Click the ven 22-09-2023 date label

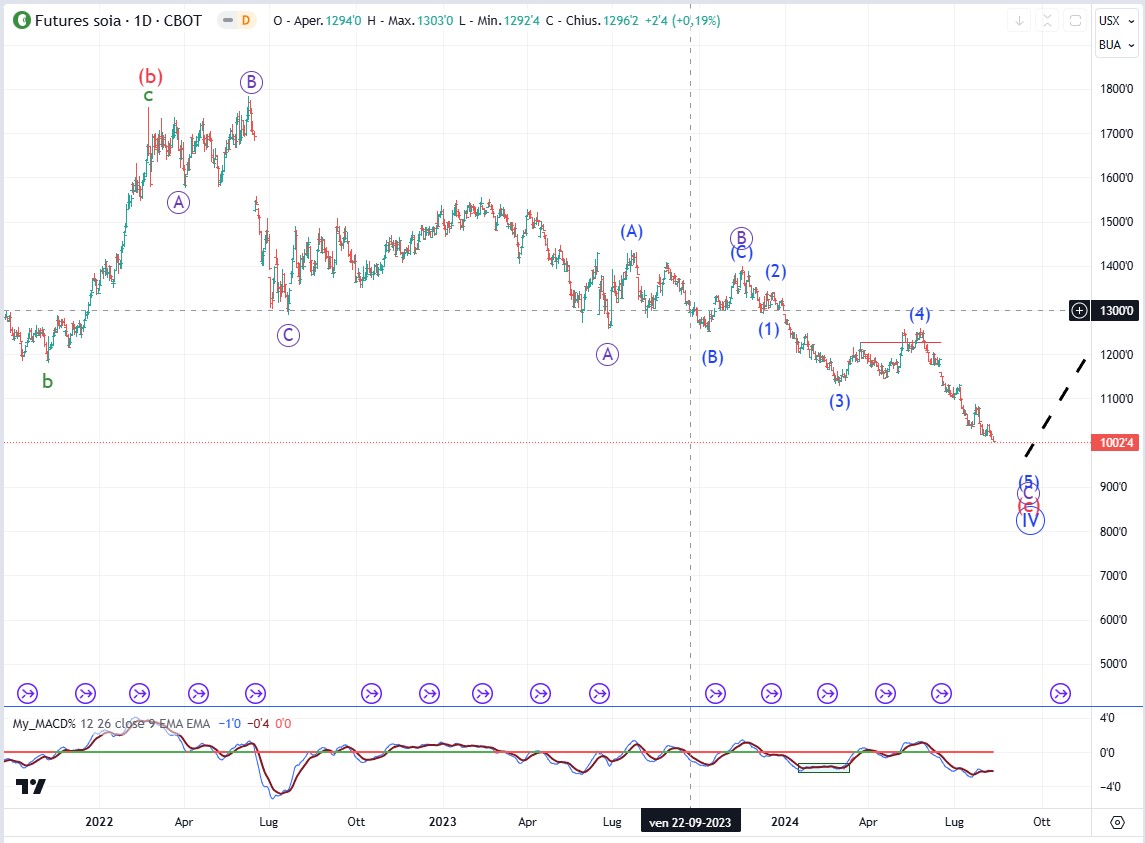point(690,823)
